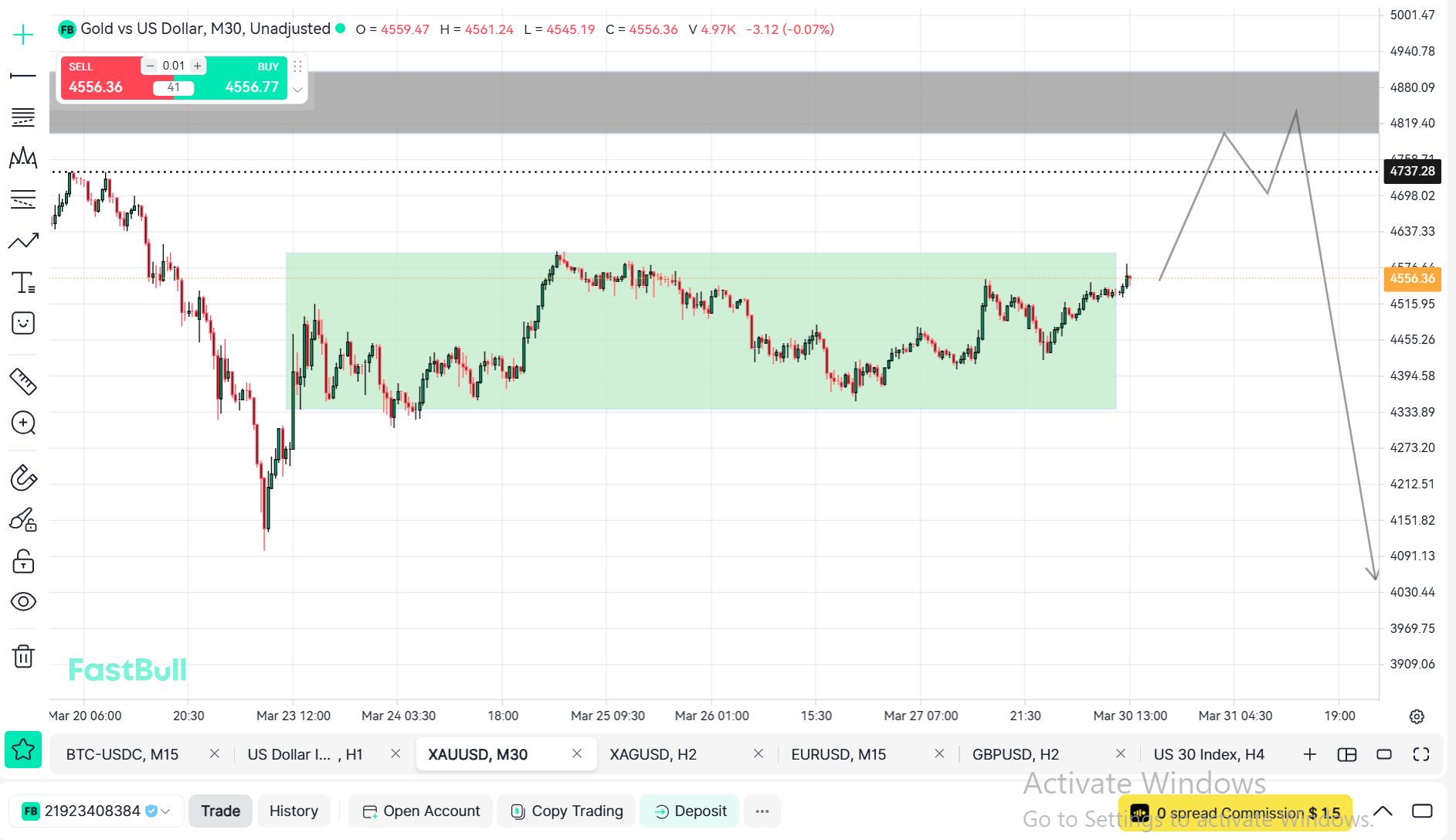
Task: Toggle lock on all drawings
Action: [23, 561]
